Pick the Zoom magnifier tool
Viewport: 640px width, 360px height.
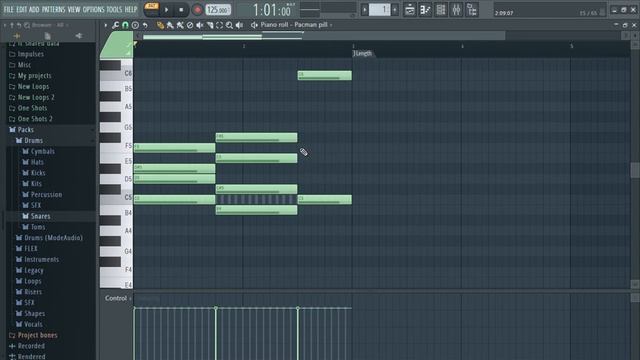click(x=229, y=25)
